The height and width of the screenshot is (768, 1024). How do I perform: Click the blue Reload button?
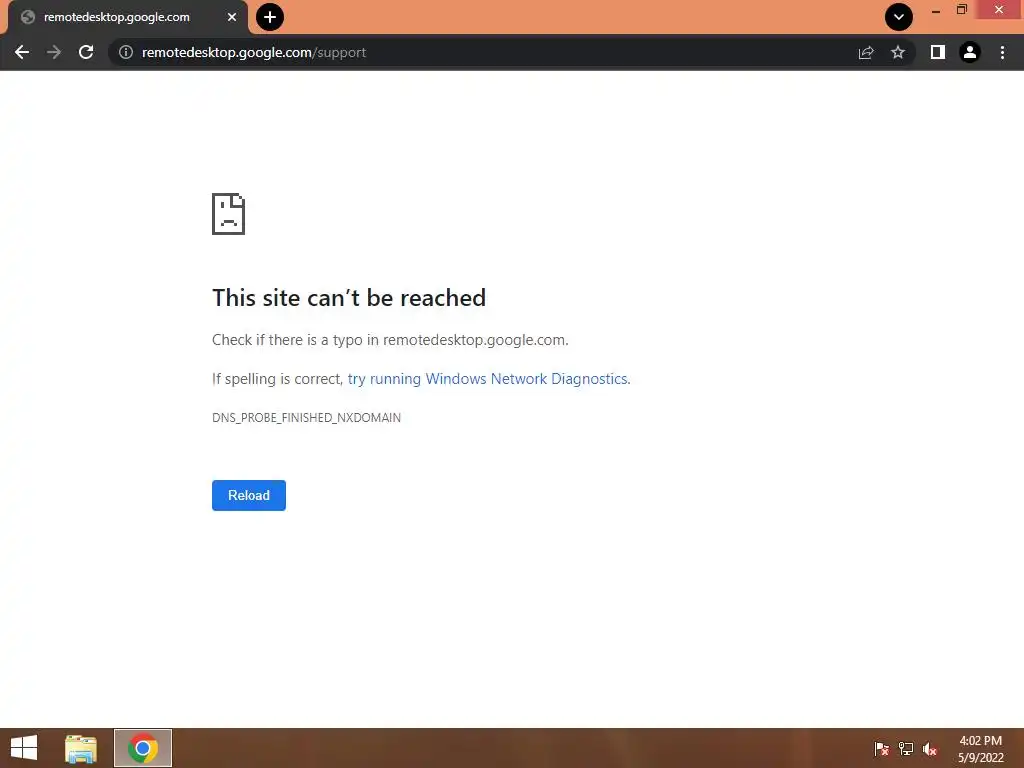pyautogui.click(x=249, y=495)
